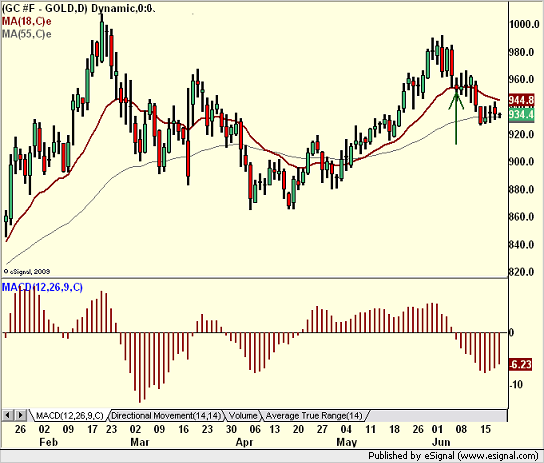
Task: Select the Volume tab
Action: point(243,415)
